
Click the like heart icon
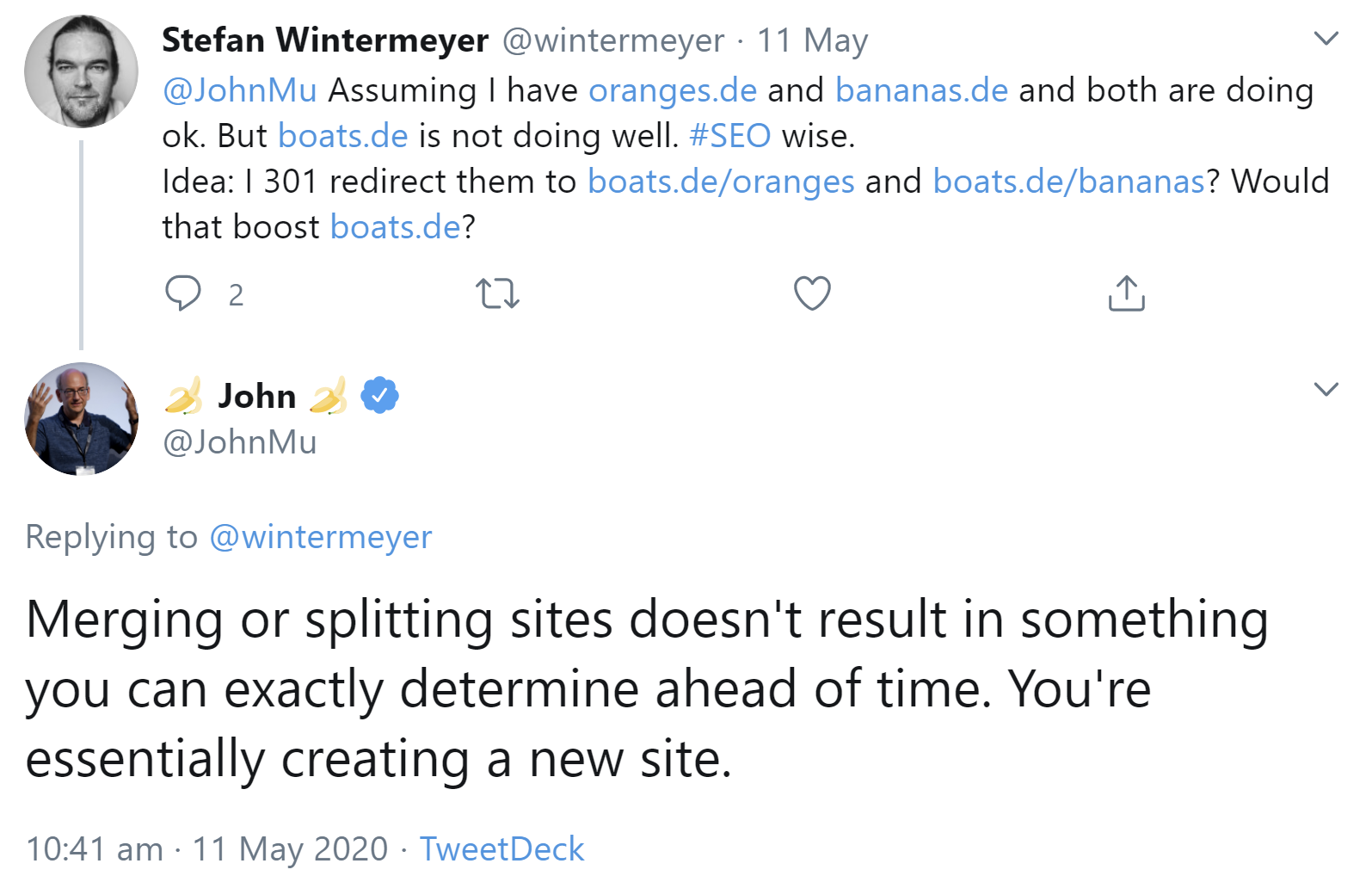(x=811, y=293)
